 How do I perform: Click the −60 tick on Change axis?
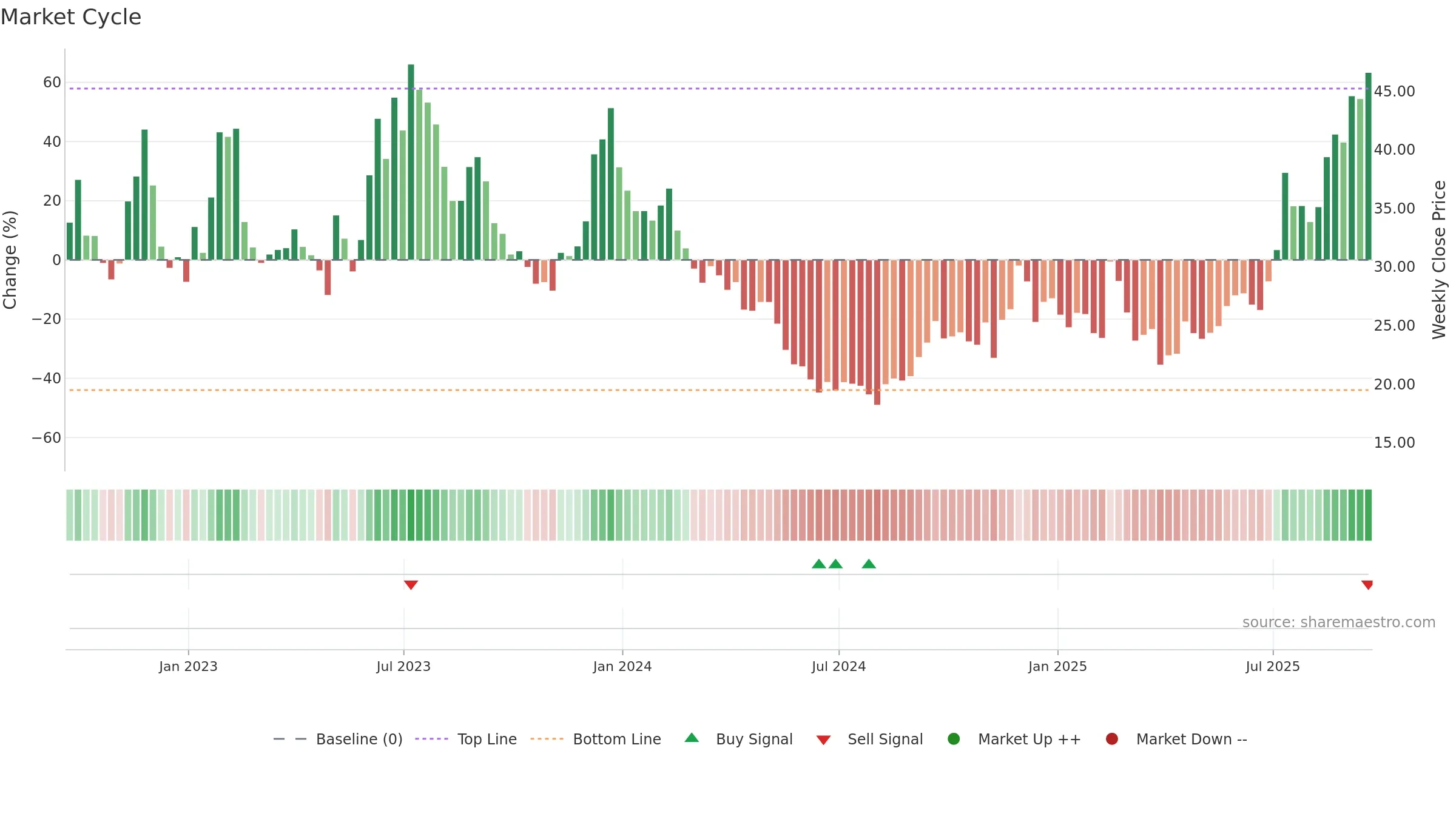(x=47, y=437)
